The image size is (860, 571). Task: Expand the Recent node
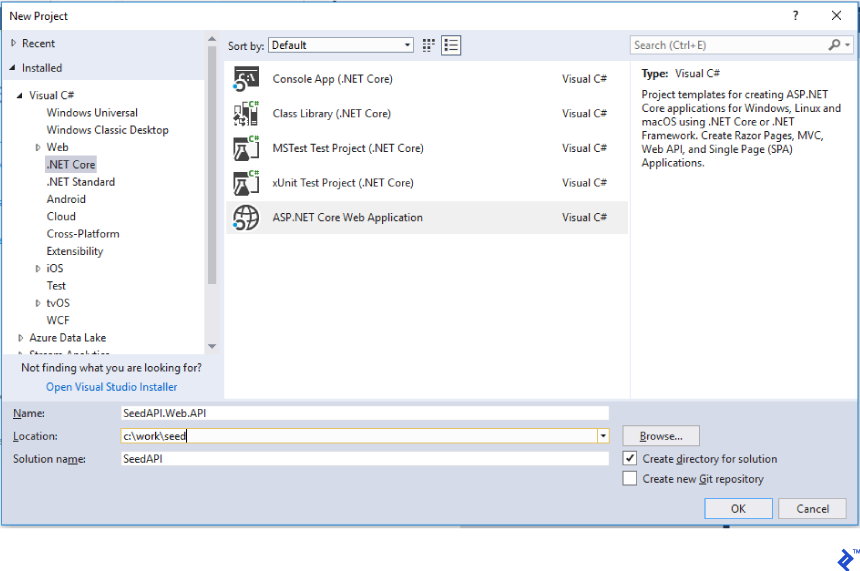(14, 43)
